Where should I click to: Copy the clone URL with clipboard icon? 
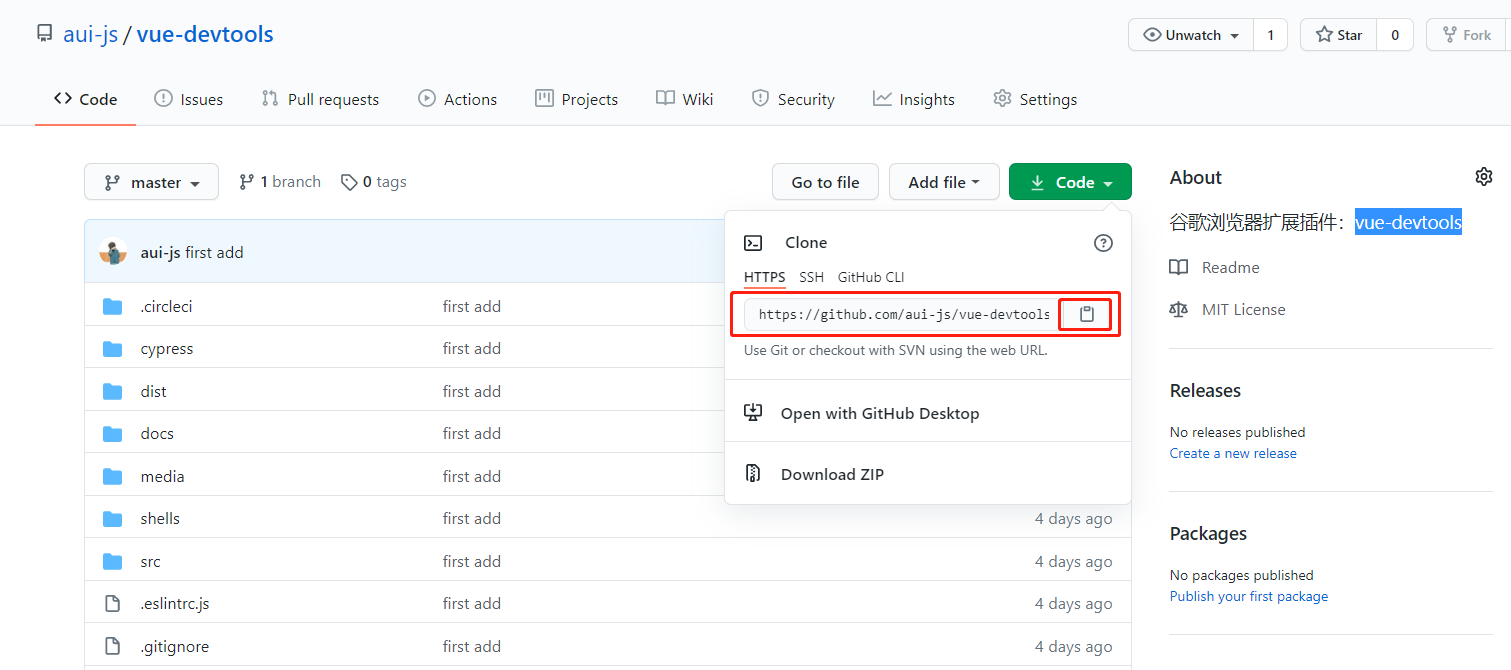tap(1087, 314)
